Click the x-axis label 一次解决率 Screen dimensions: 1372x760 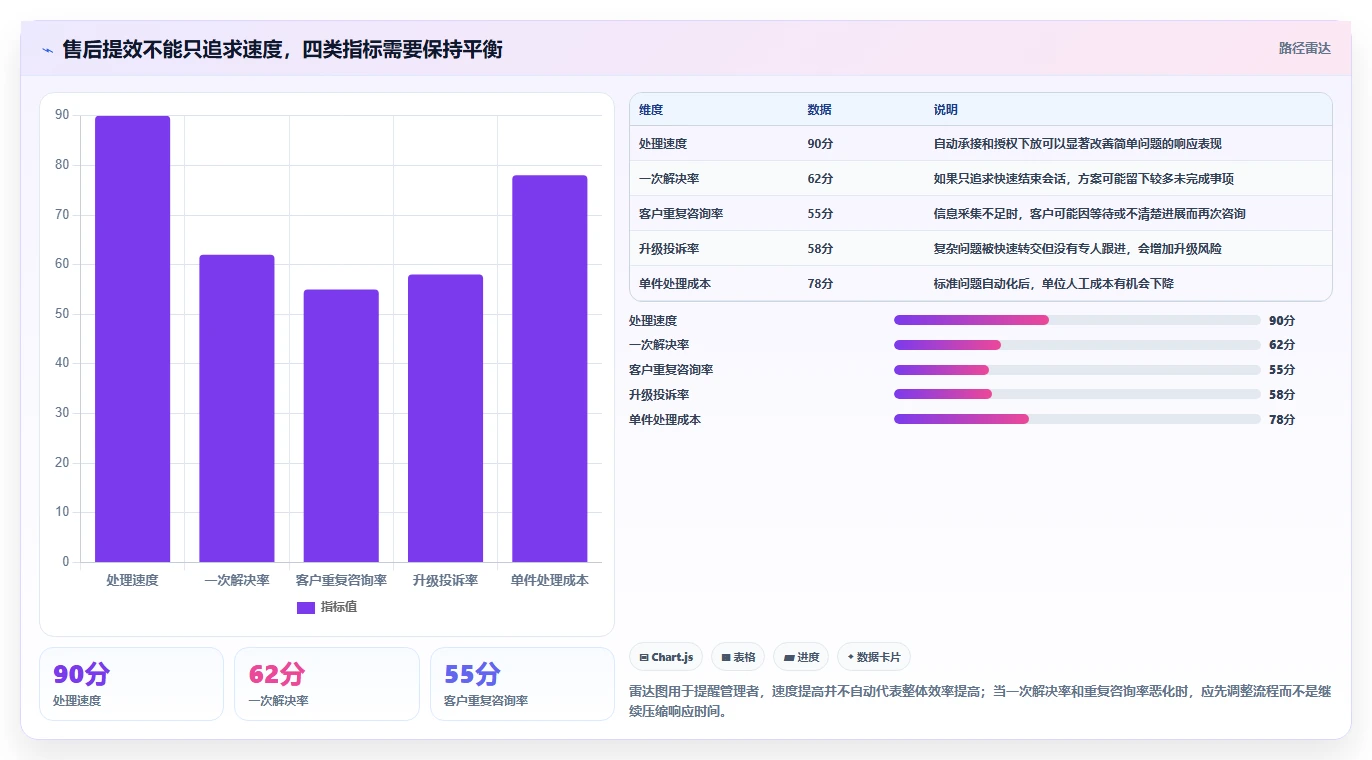pyautogui.click(x=237, y=580)
